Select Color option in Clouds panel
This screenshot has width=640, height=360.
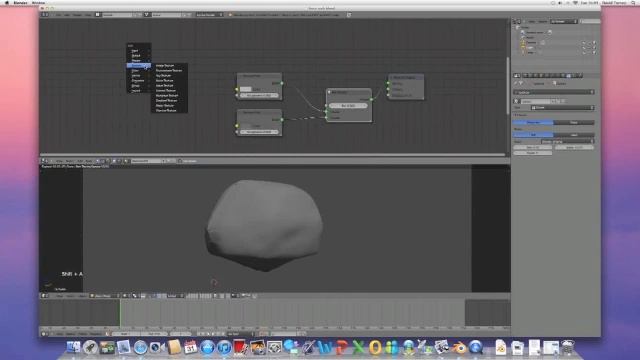[x=573, y=122]
